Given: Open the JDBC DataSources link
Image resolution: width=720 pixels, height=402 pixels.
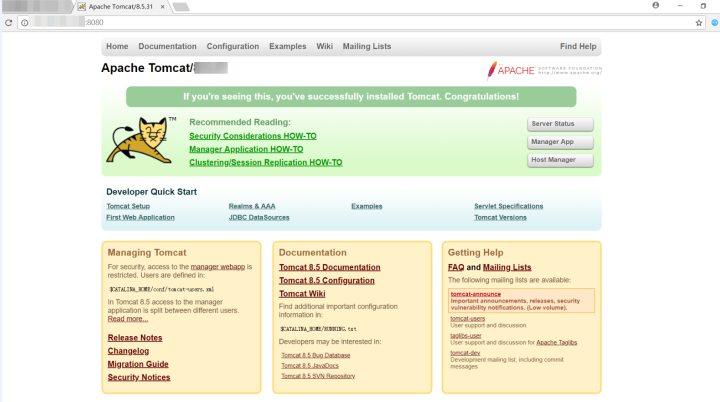Looking at the screenshot, I should 259,217.
